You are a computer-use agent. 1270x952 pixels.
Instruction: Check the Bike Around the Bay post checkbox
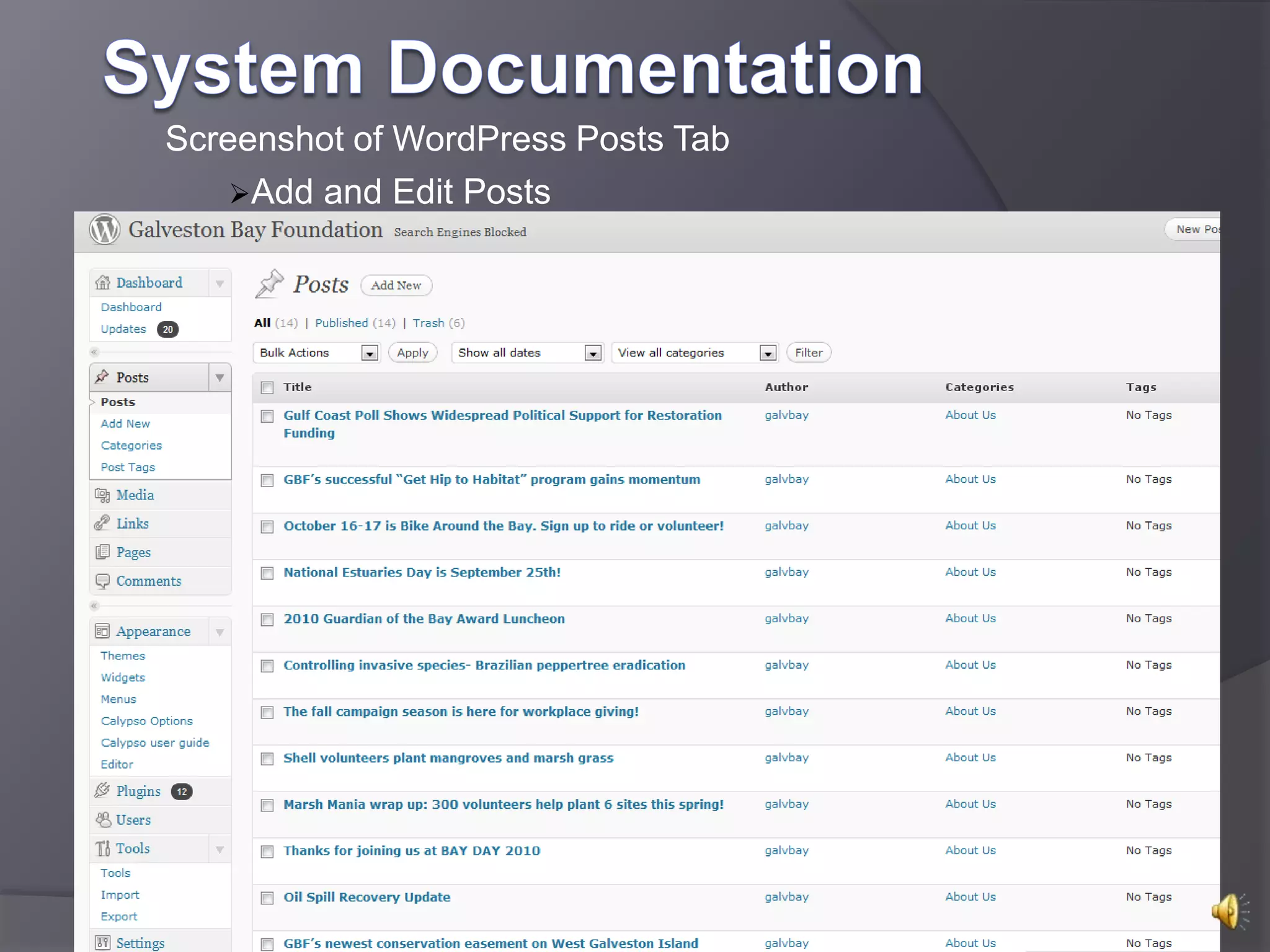pyautogui.click(x=267, y=527)
